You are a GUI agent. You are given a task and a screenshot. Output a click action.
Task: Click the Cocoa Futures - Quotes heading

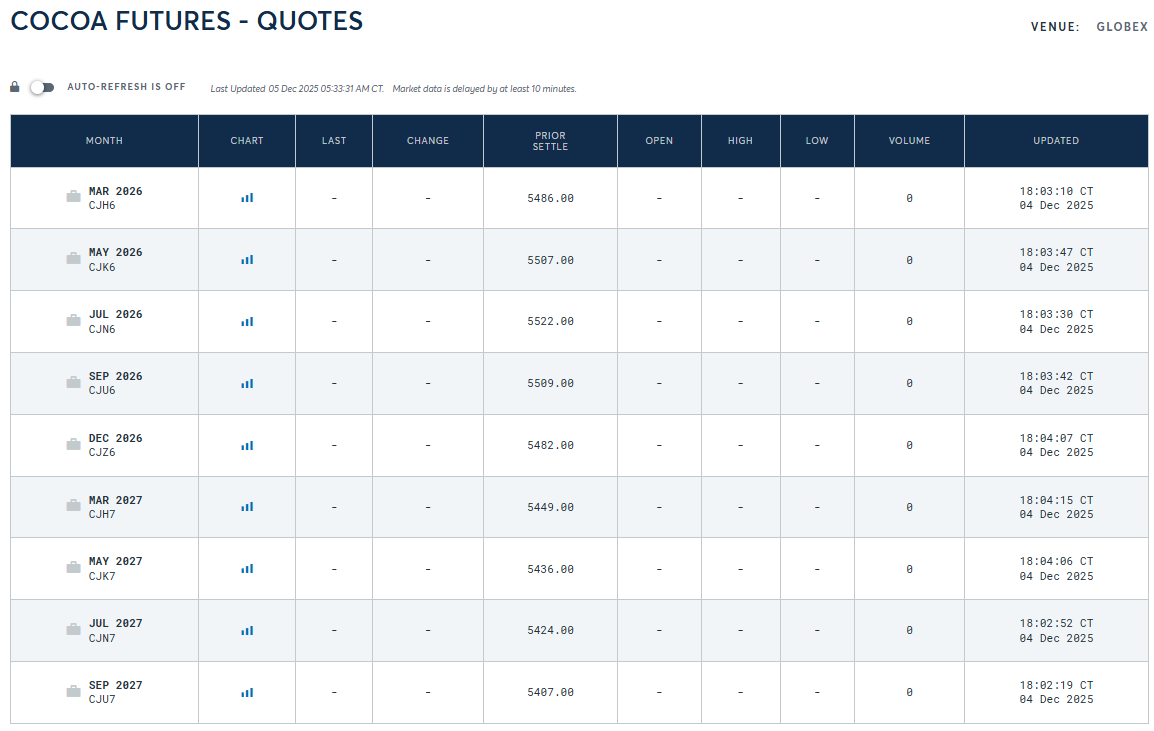(187, 21)
